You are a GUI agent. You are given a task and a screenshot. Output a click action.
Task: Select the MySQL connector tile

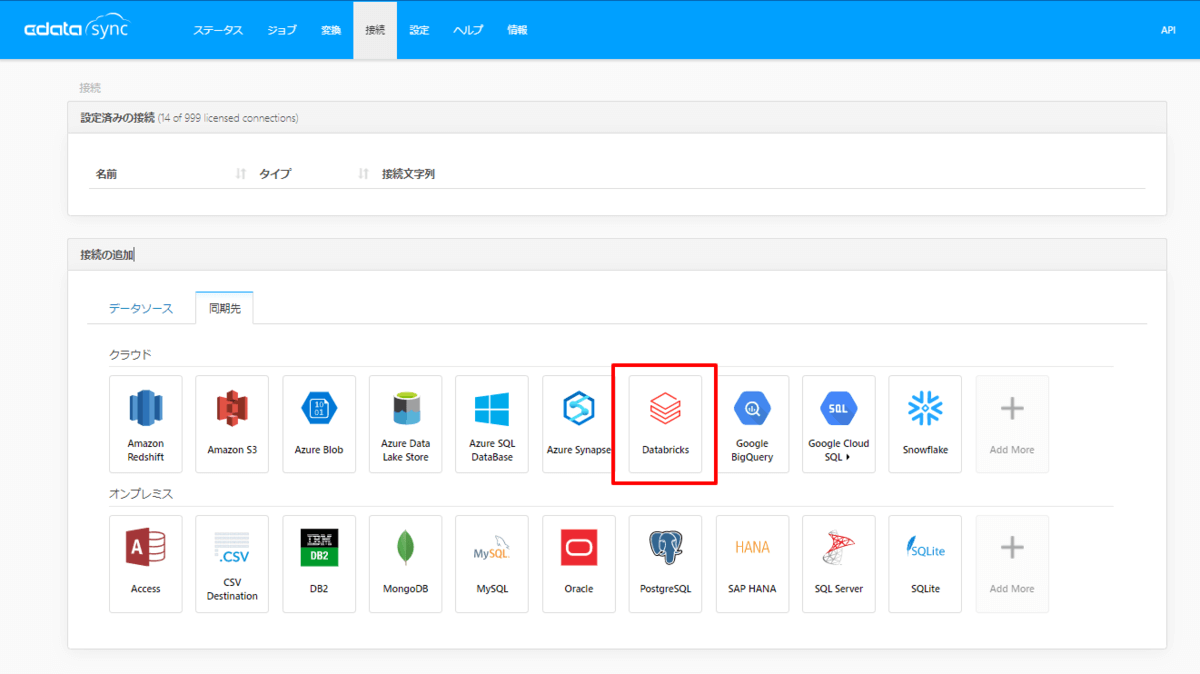point(492,564)
